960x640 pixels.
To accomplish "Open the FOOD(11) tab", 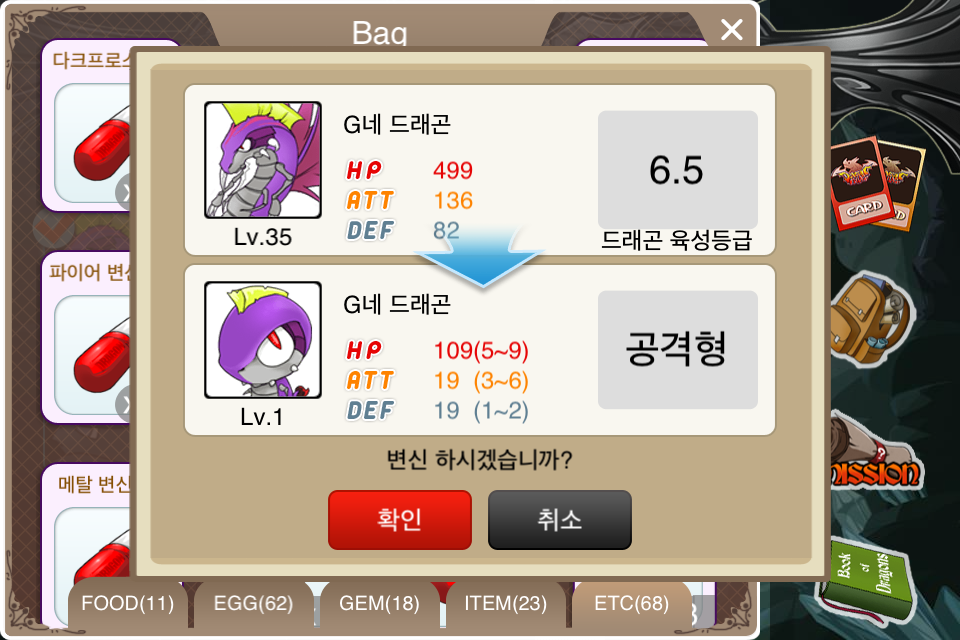I will tap(127, 603).
